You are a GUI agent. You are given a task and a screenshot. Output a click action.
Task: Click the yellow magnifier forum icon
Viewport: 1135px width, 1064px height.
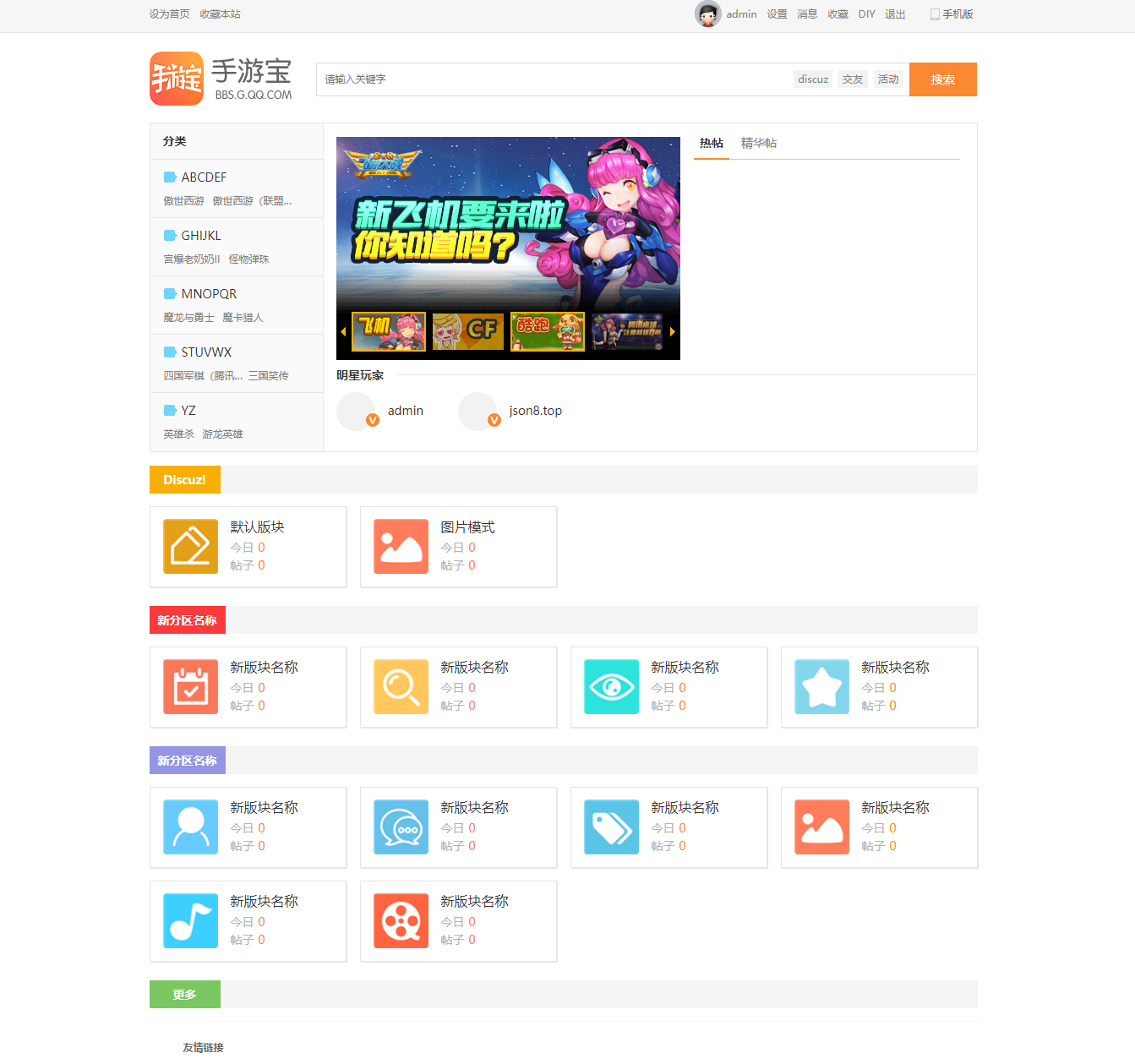[x=401, y=687]
